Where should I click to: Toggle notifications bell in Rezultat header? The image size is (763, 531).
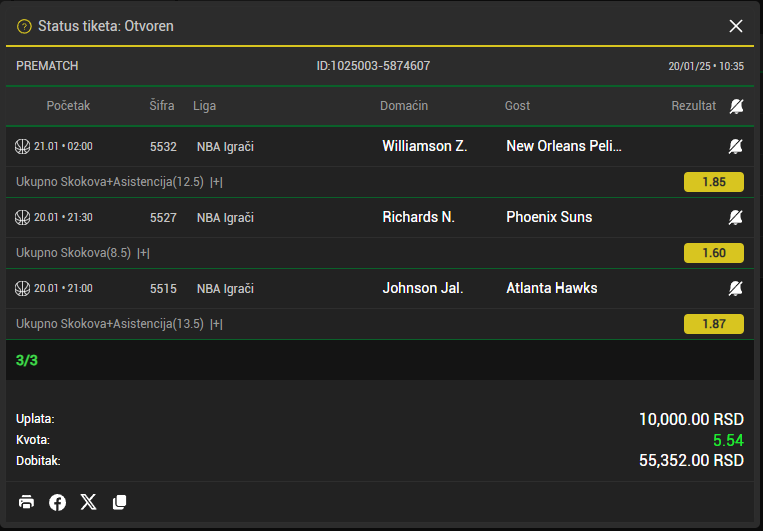click(x=736, y=106)
